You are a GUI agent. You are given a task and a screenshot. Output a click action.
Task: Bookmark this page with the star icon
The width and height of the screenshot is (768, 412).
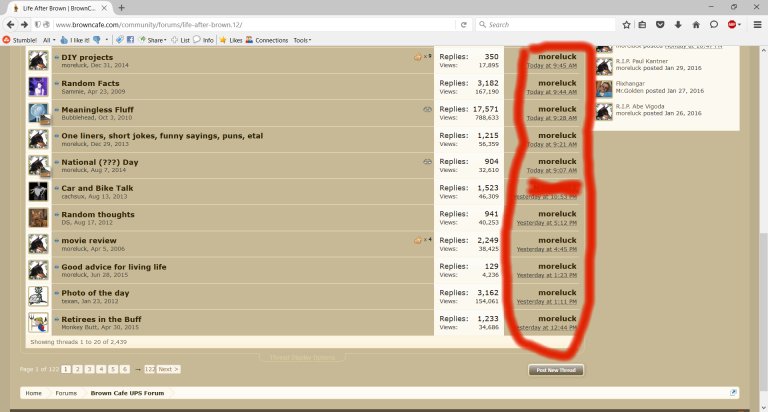point(626,24)
